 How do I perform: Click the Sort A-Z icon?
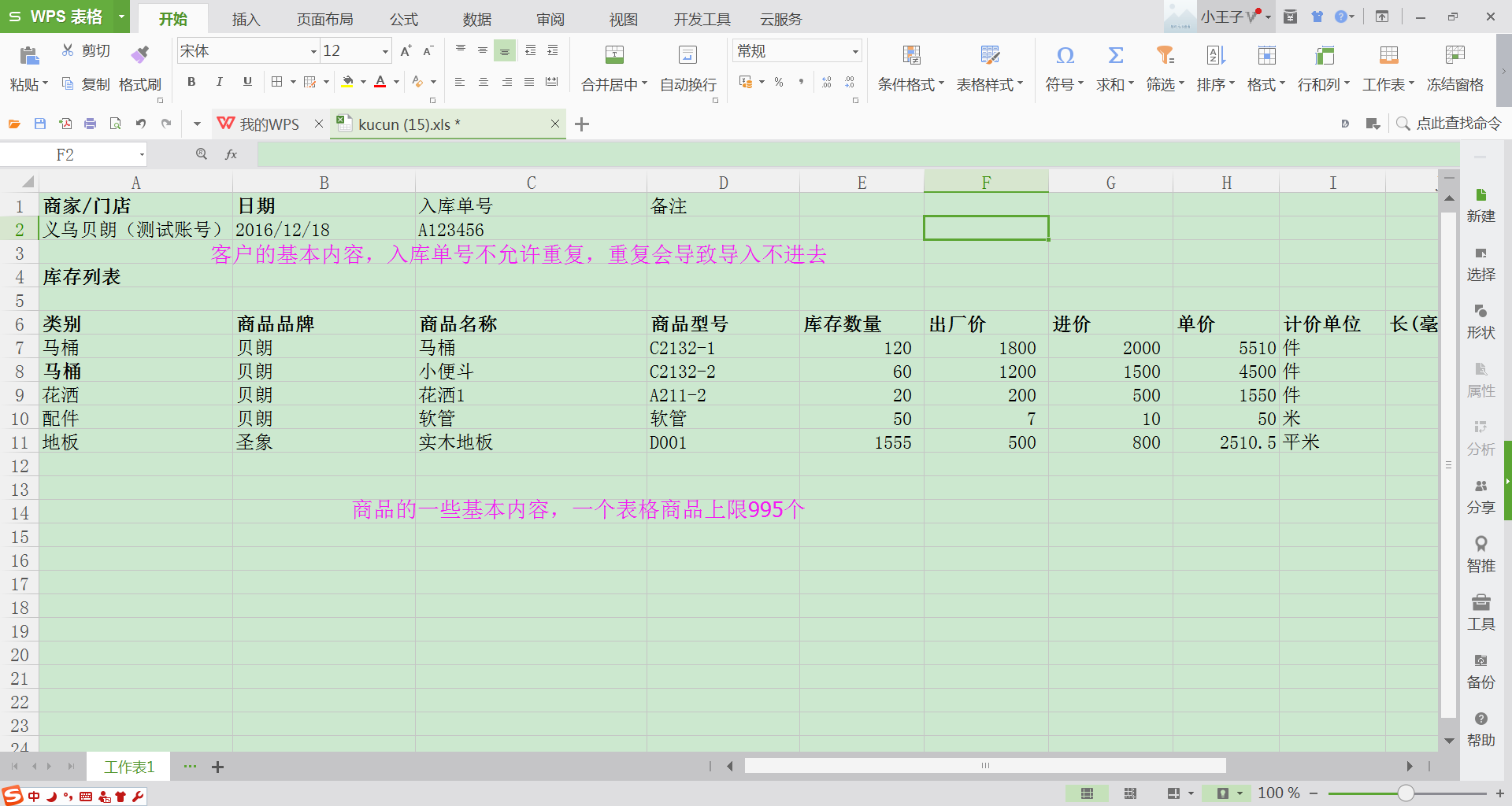pos(1215,55)
